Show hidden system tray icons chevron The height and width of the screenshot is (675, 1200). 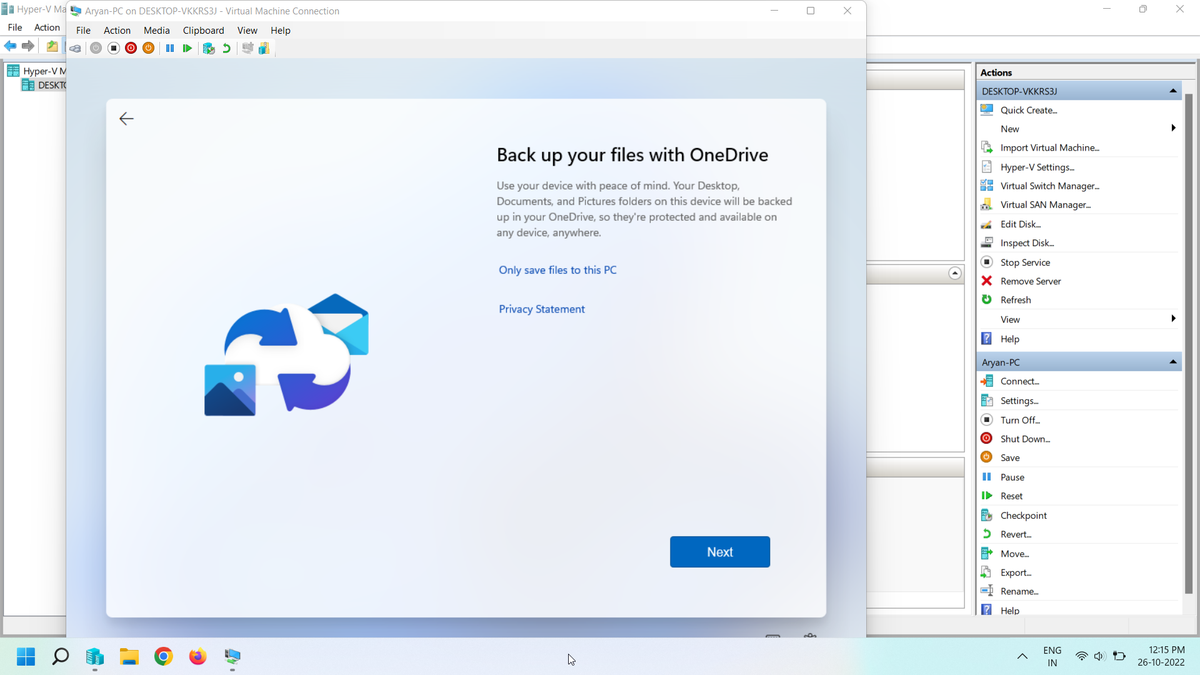pos(1022,657)
